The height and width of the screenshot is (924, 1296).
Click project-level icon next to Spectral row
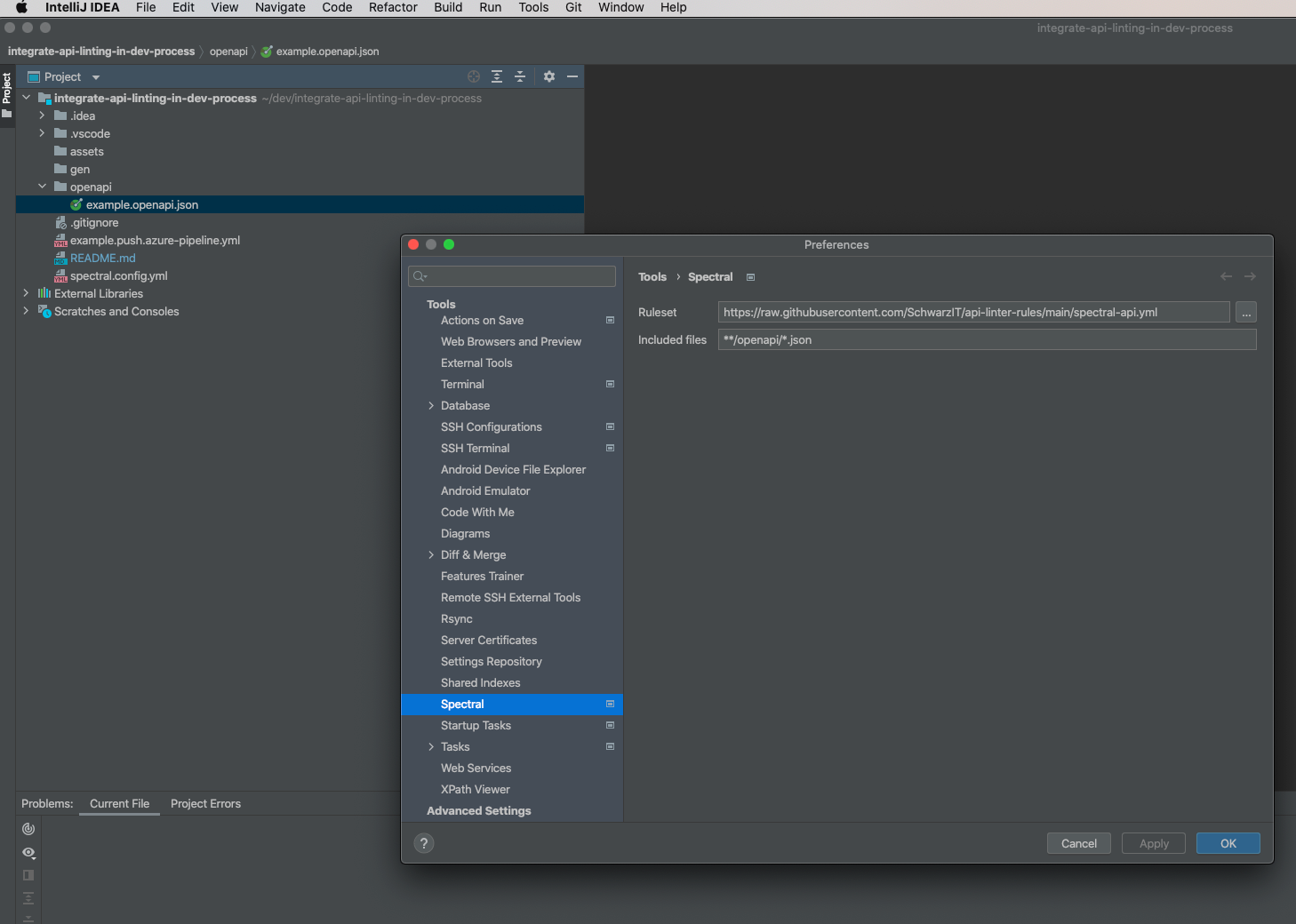(610, 704)
